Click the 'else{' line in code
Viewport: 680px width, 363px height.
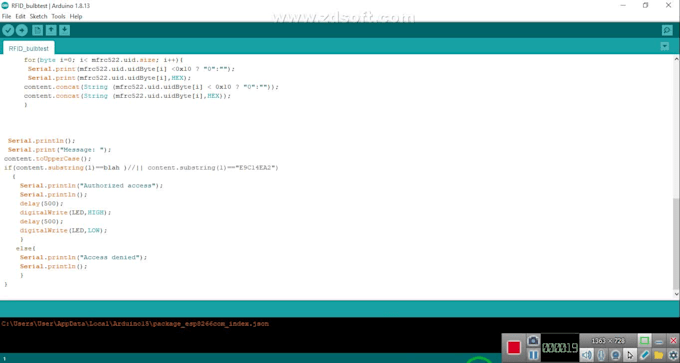[26, 248]
